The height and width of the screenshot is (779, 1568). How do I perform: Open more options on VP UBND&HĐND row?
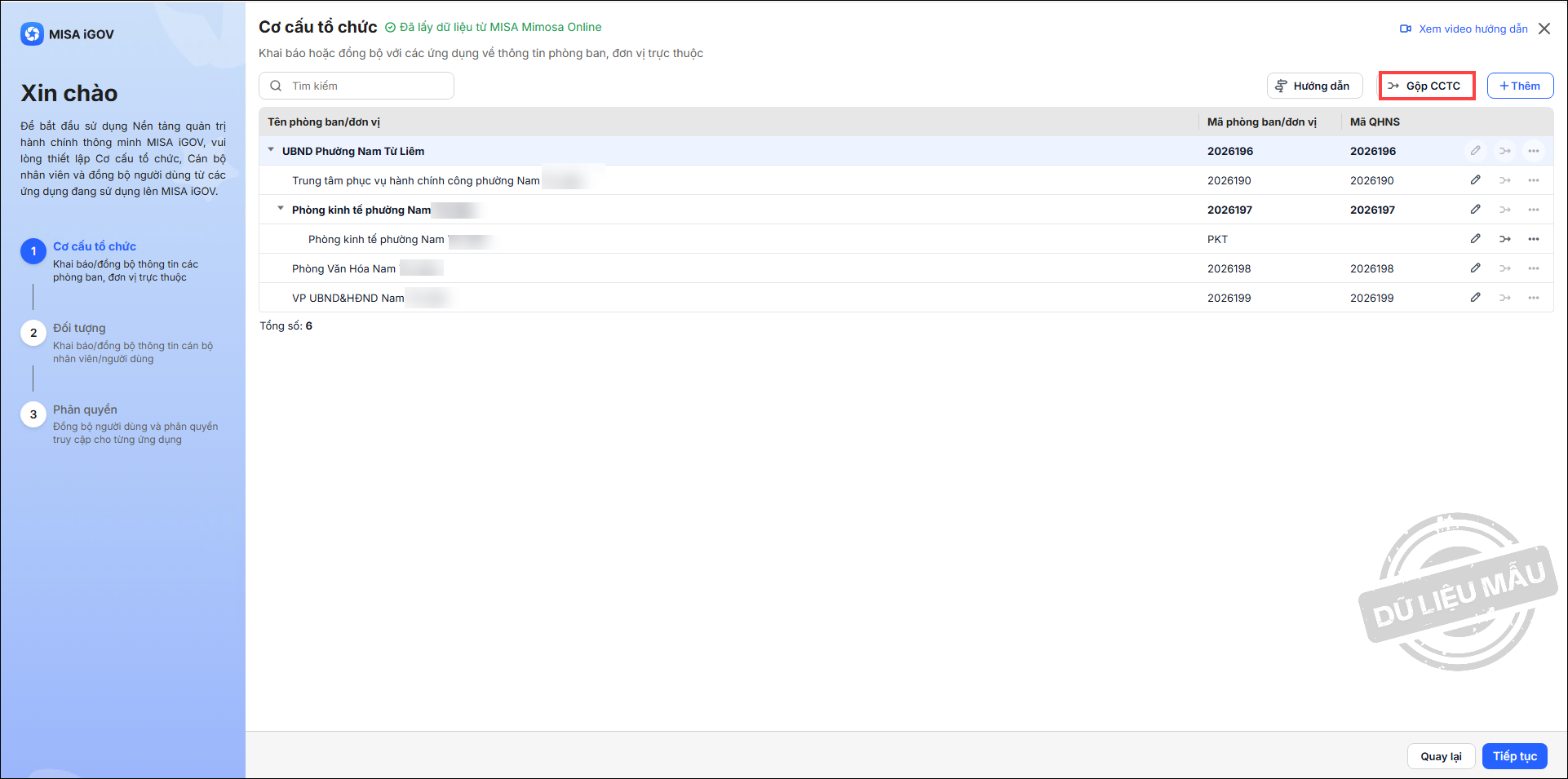(x=1534, y=298)
